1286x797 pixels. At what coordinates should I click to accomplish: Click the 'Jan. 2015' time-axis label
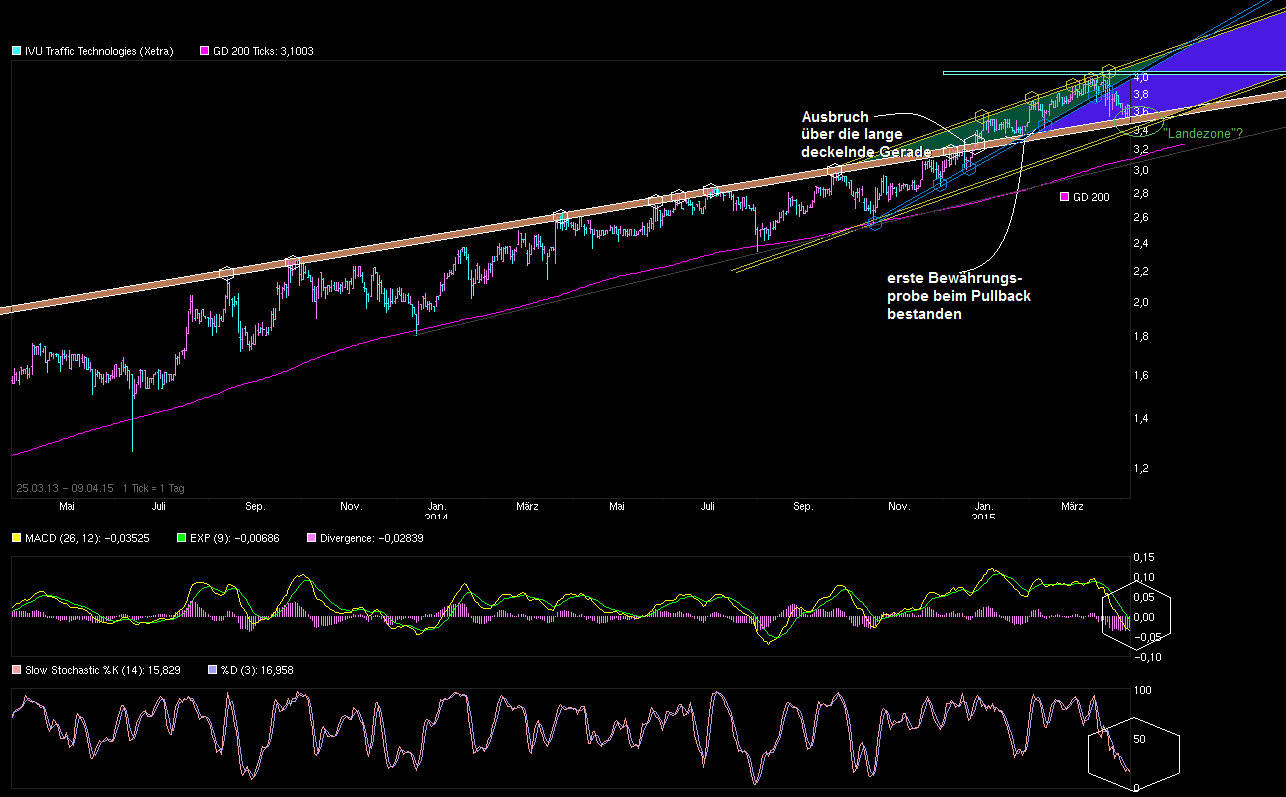985,511
